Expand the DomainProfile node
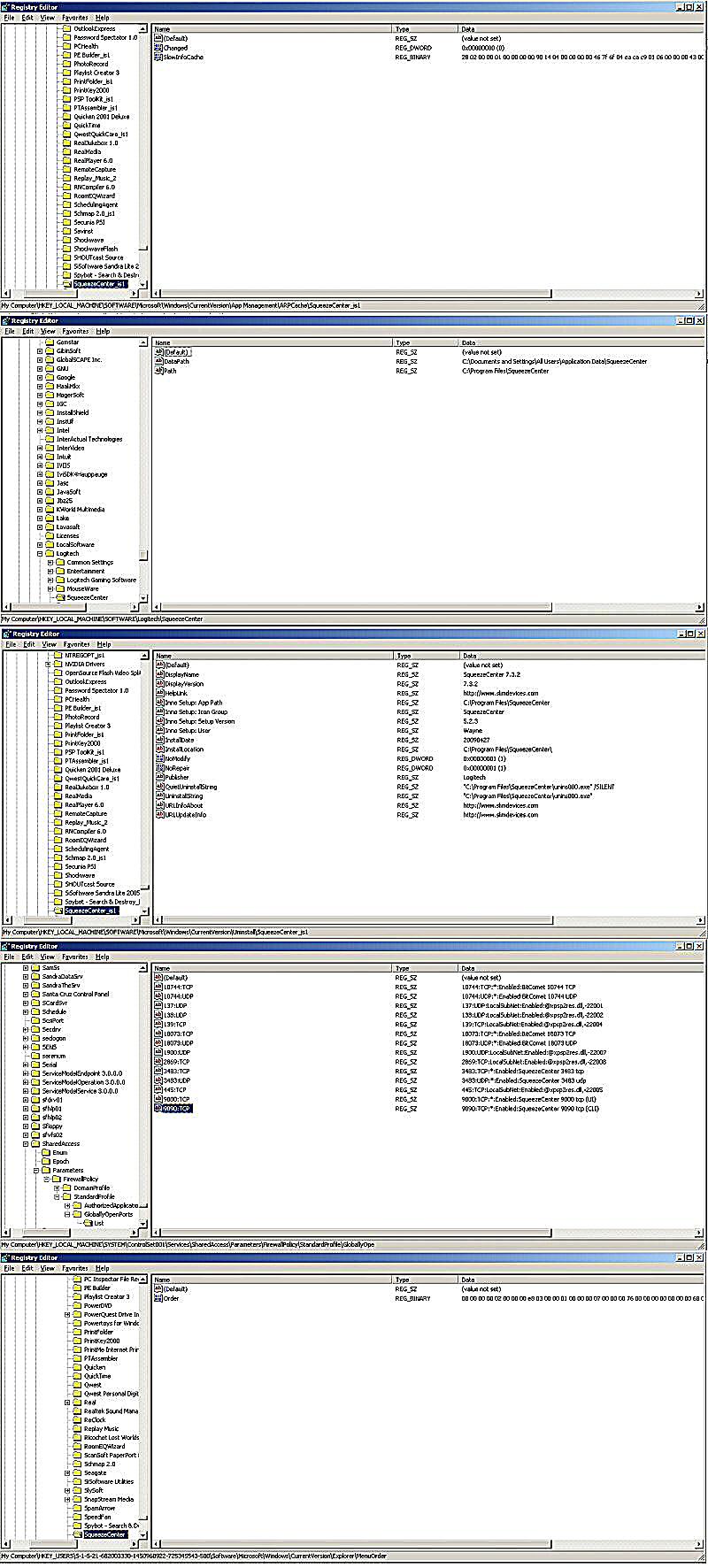 (57, 1188)
